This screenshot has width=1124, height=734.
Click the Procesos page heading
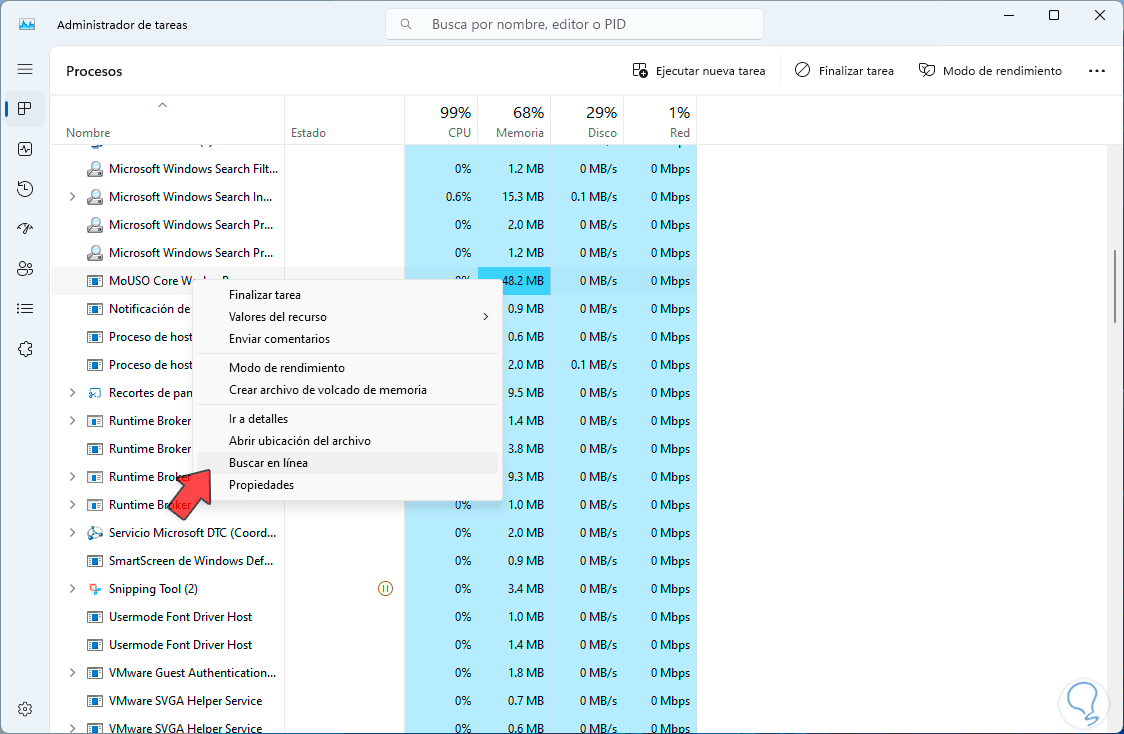tap(94, 71)
